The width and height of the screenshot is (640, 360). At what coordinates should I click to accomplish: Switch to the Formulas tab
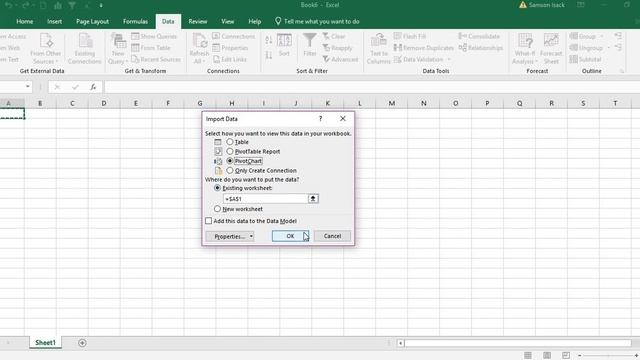tap(135, 22)
